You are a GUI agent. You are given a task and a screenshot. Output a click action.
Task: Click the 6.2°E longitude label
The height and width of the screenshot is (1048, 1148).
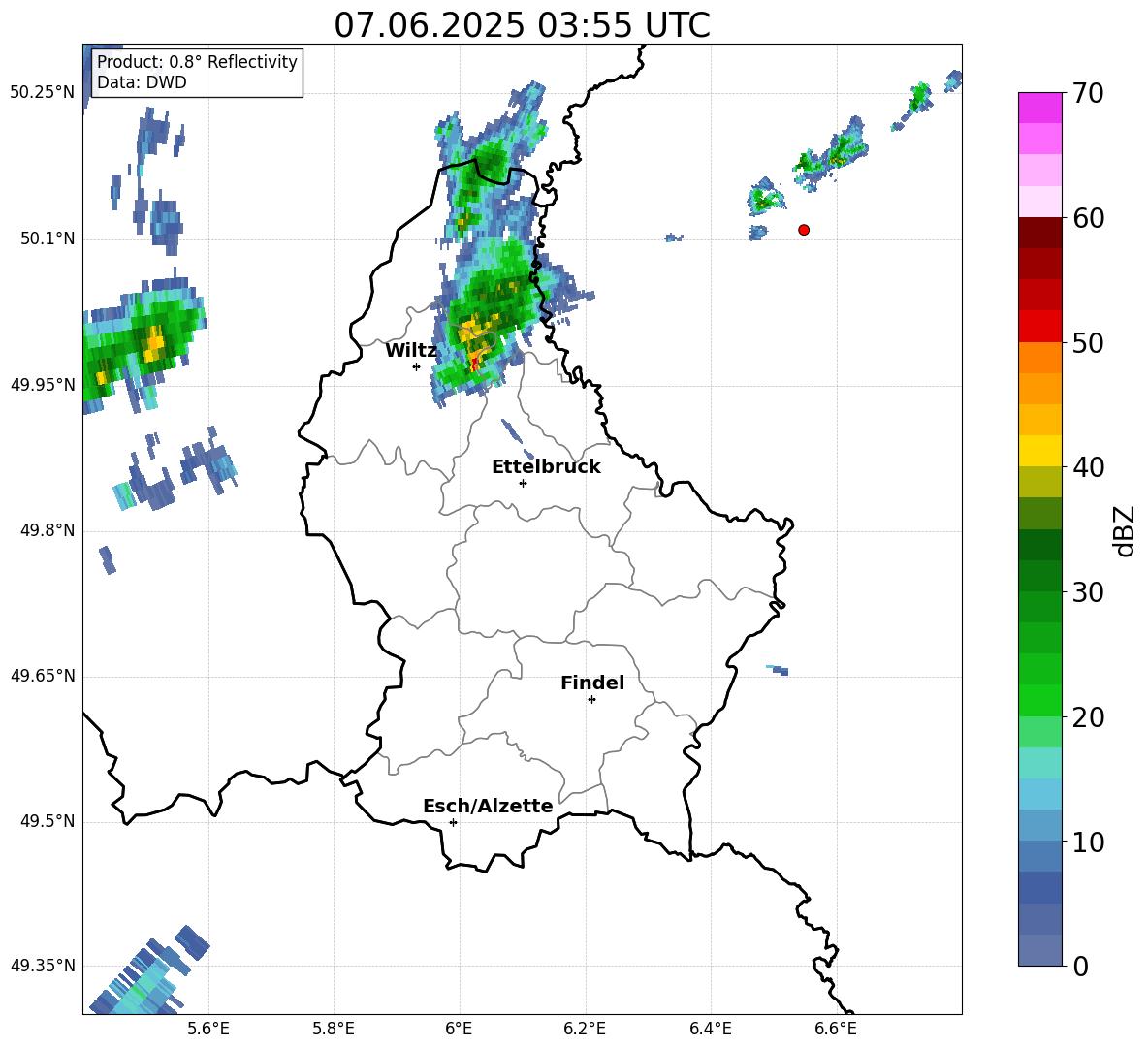coord(585,1029)
